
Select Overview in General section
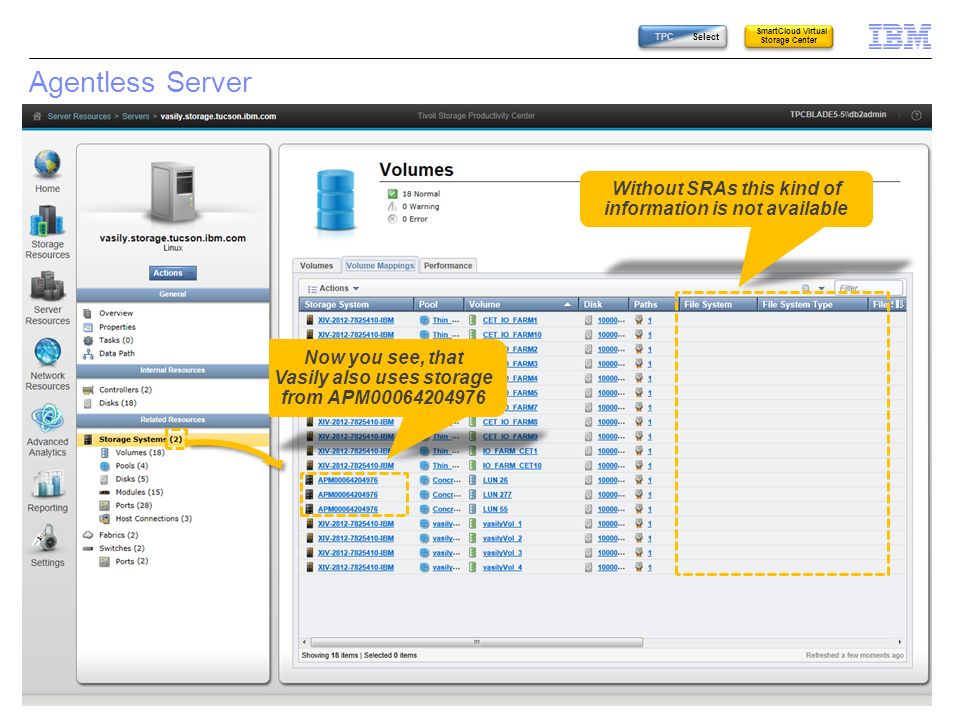pyautogui.click(x=116, y=313)
